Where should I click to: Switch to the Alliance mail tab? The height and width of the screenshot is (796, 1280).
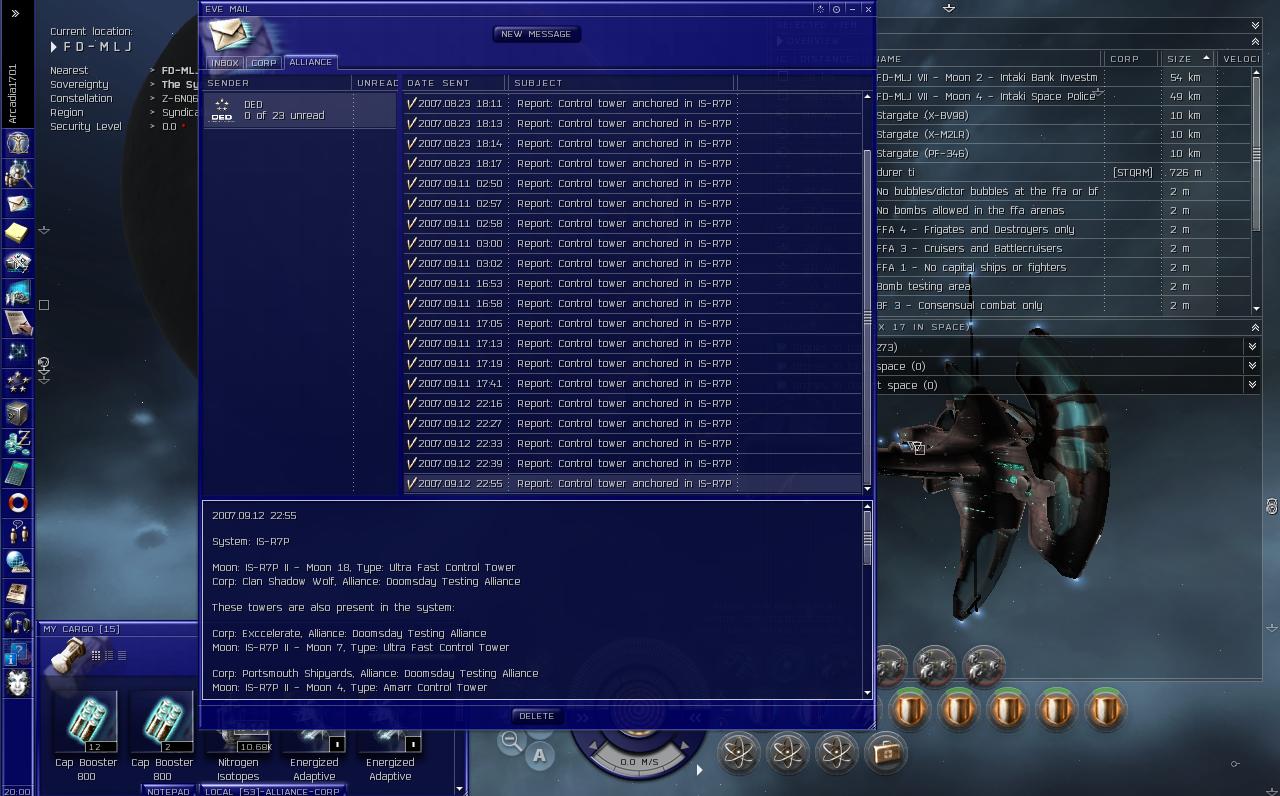[x=311, y=62]
